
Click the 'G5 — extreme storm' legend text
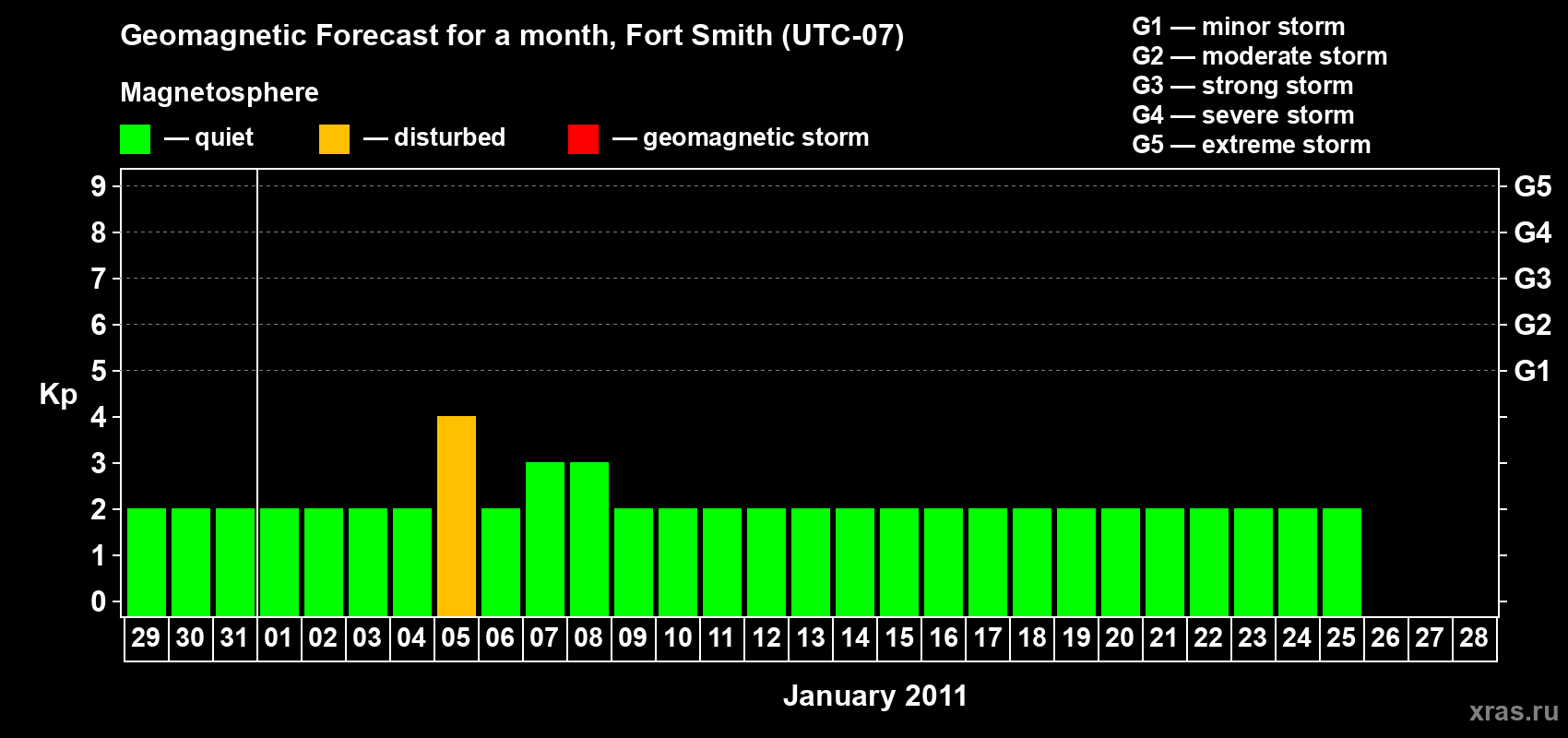click(1252, 145)
